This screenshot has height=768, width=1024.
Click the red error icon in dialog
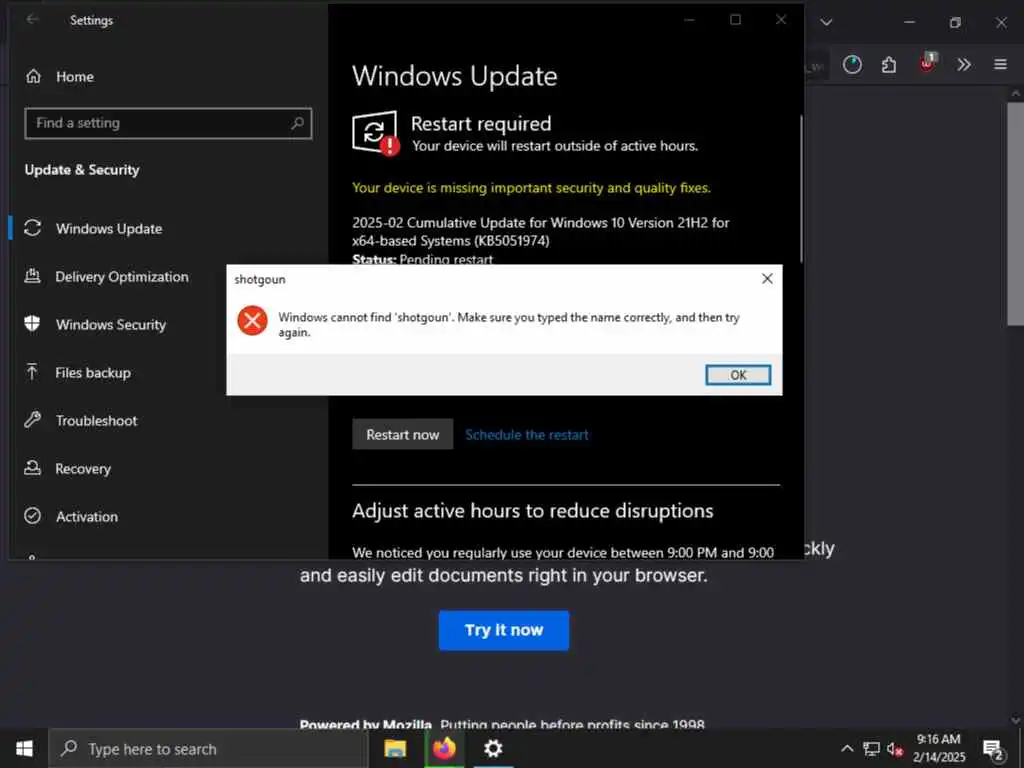[x=252, y=321]
